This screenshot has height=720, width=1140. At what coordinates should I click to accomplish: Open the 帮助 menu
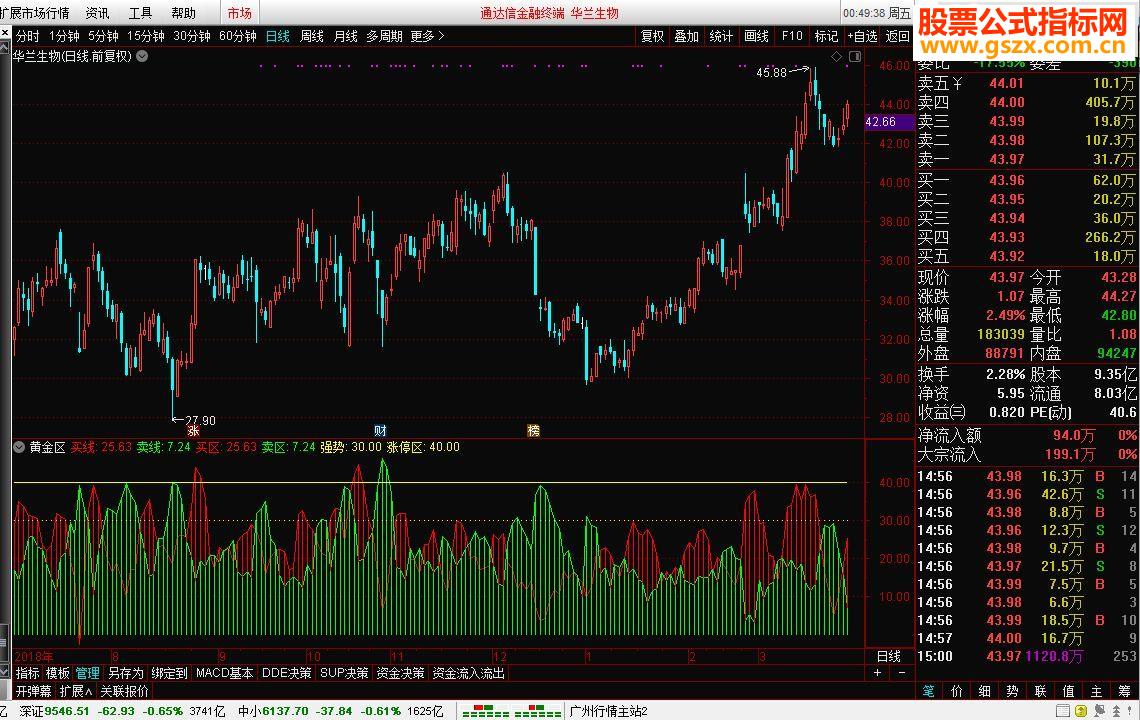coord(183,13)
